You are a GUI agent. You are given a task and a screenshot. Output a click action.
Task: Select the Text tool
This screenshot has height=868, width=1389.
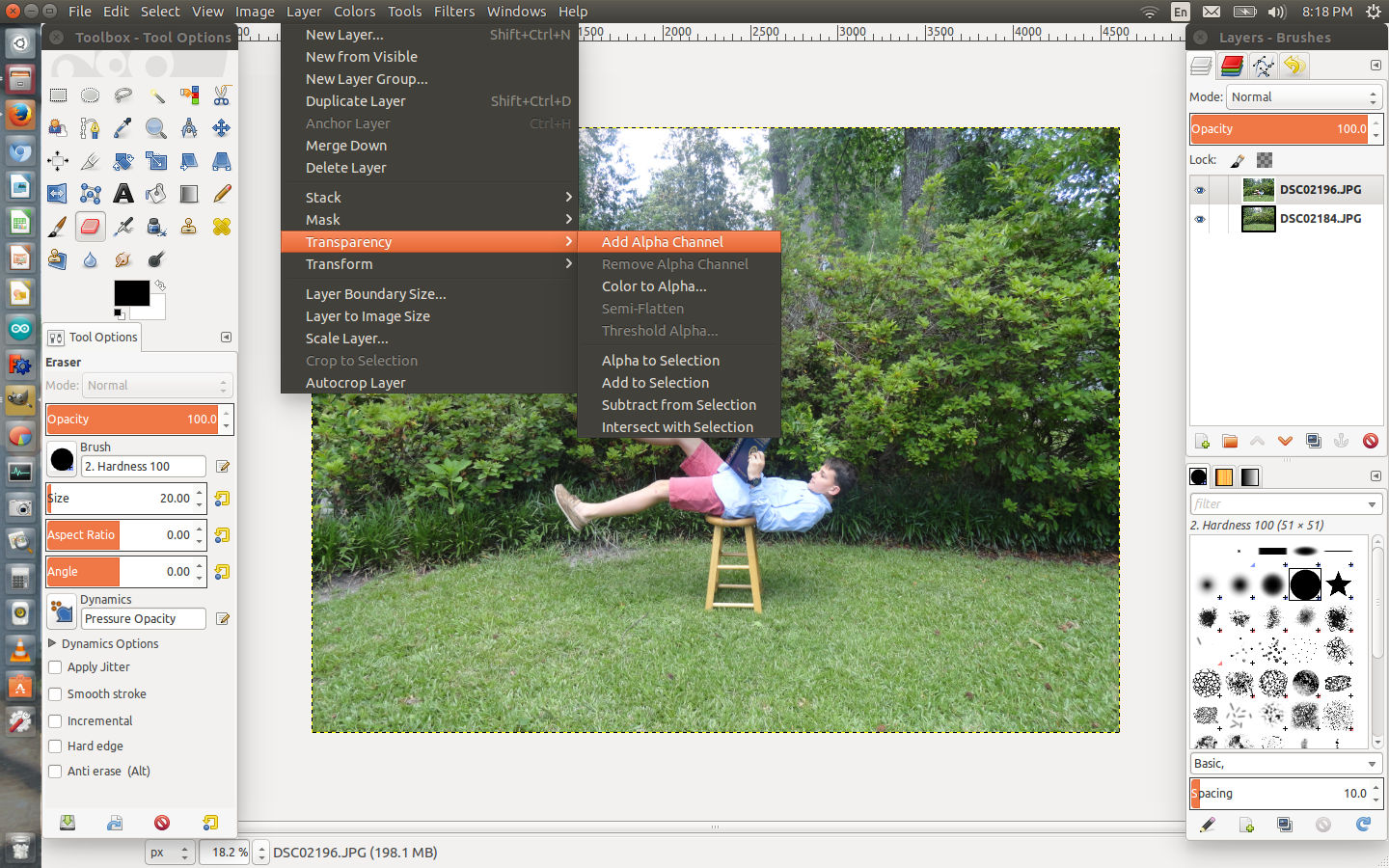(x=123, y=194)
